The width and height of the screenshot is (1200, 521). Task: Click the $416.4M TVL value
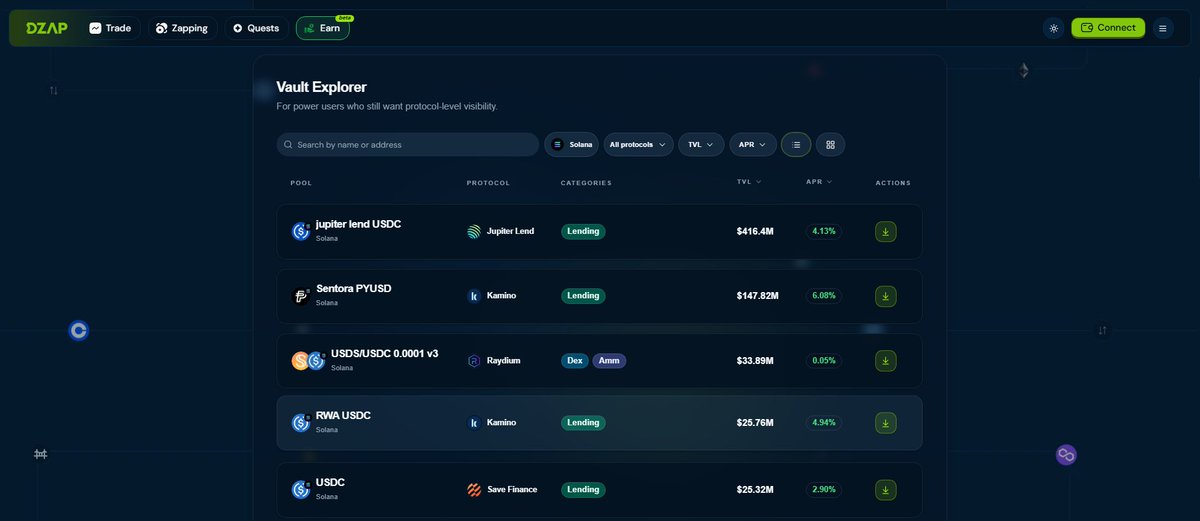(755, 231)
